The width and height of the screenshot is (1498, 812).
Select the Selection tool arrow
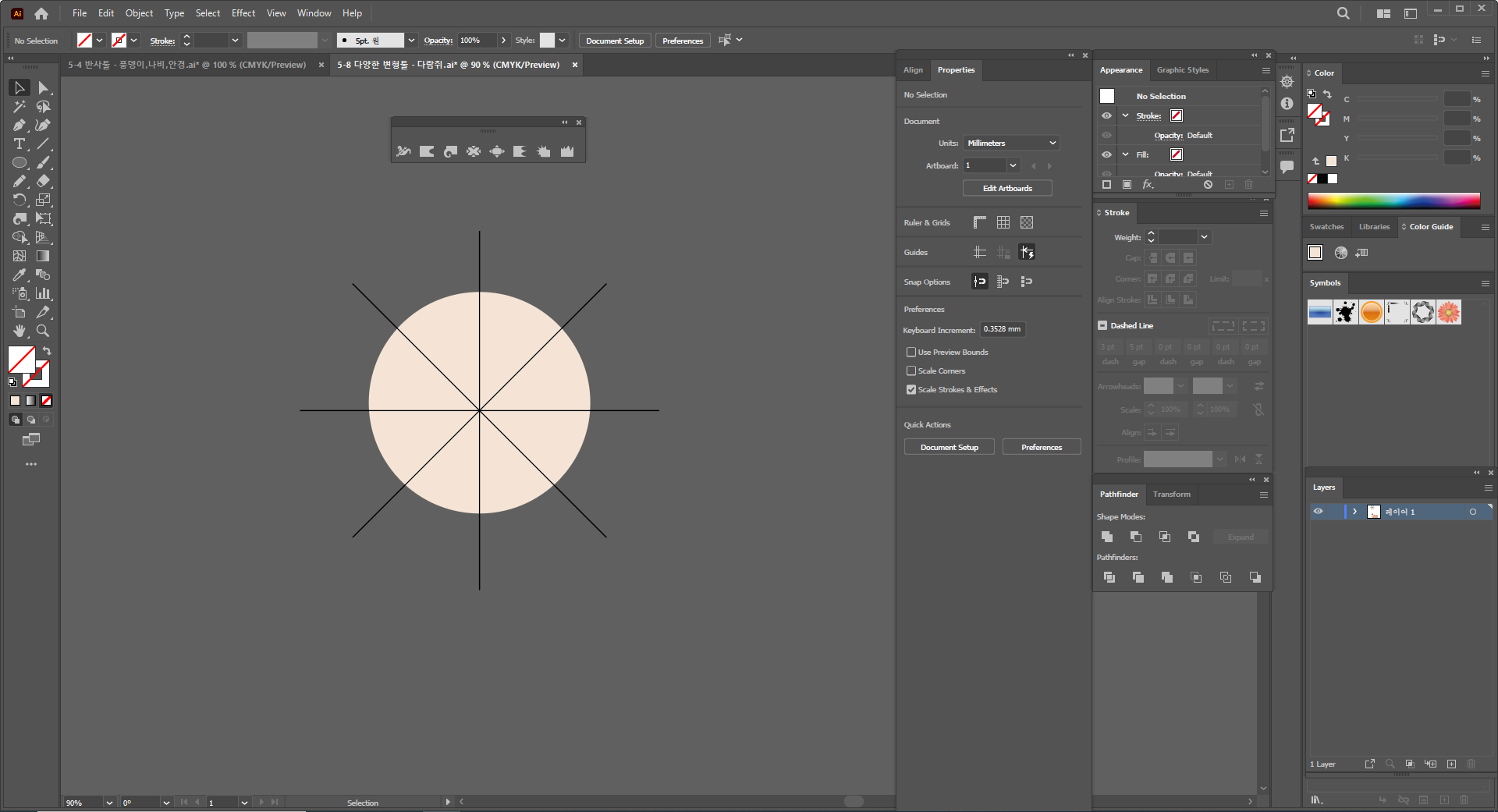tap(20, 87)
